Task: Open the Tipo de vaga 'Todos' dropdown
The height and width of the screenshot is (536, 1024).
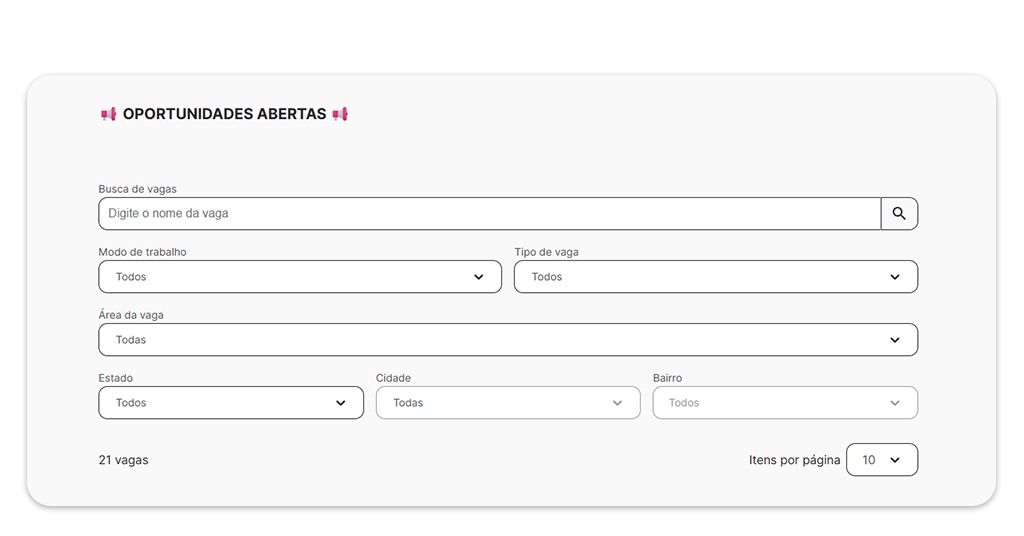Action: 700,277
